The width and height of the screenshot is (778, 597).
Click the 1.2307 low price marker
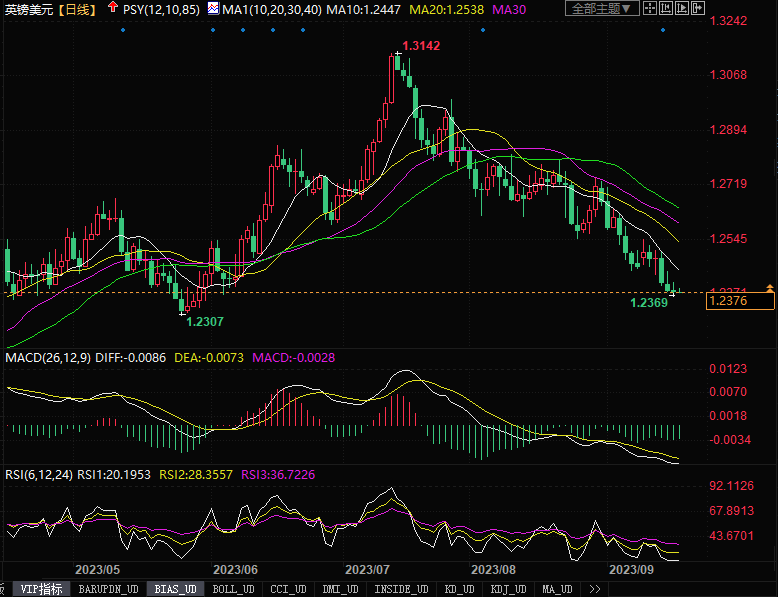coord(205,321)
